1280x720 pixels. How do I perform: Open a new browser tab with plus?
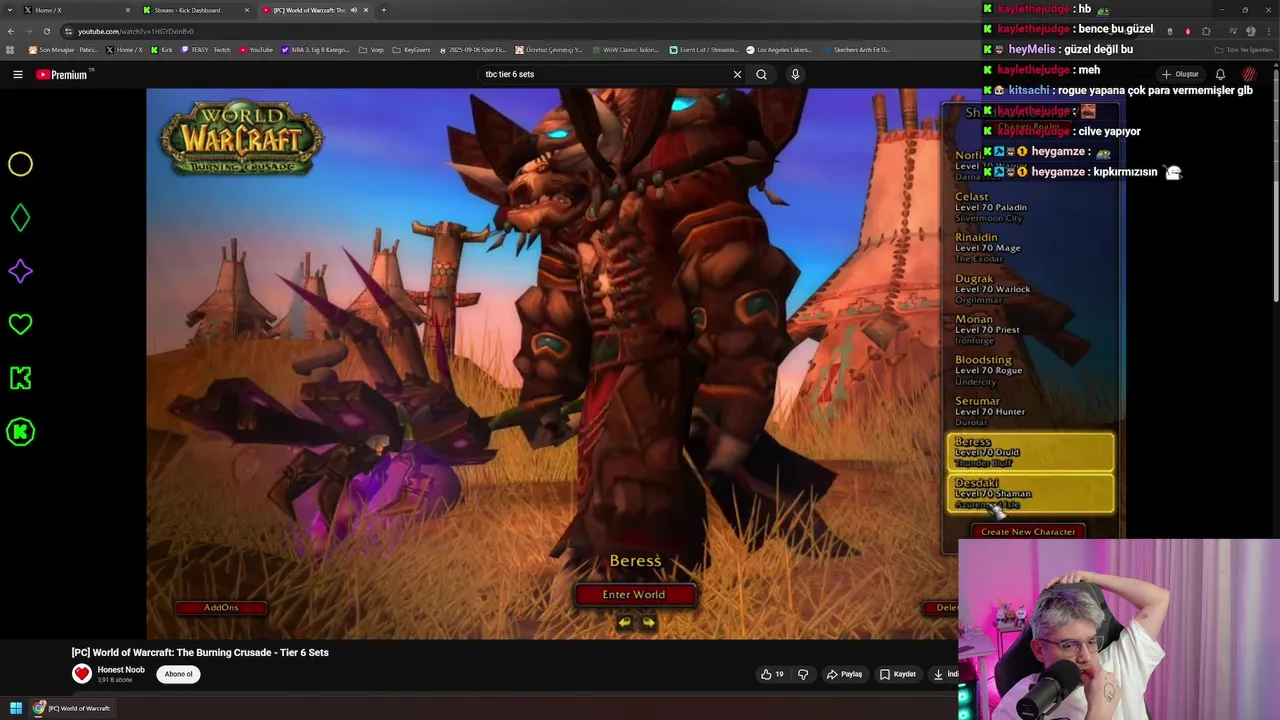[383, 10]
